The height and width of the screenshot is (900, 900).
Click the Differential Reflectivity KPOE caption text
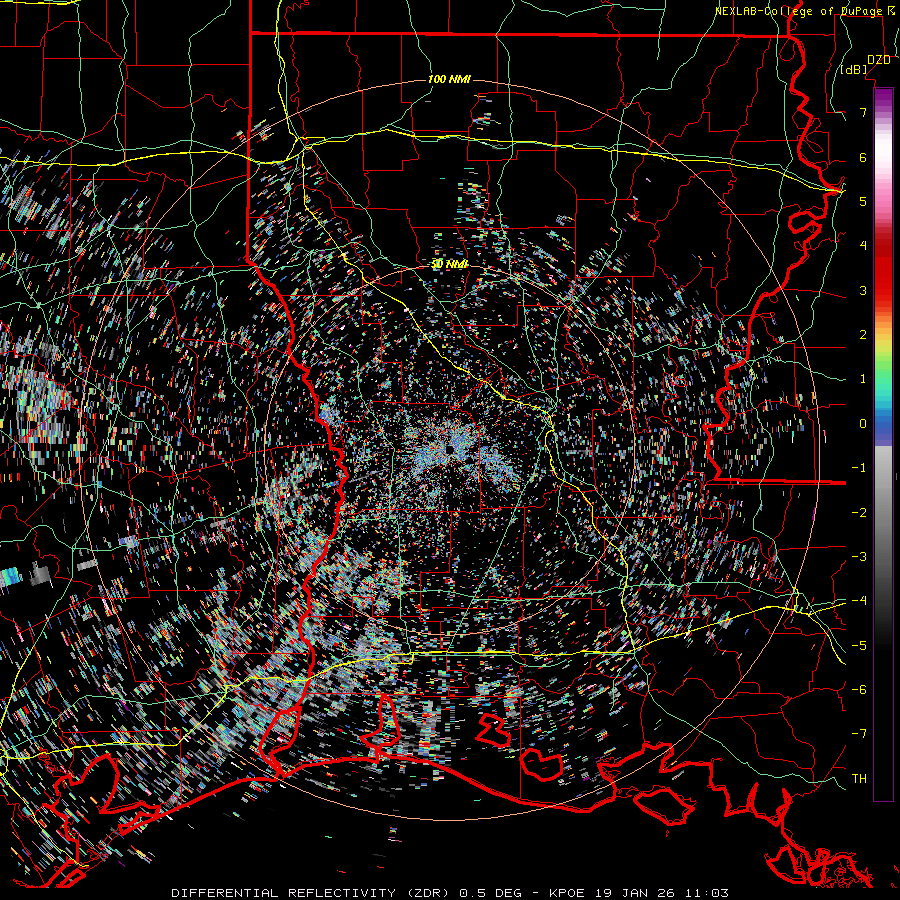coord(450,893)
